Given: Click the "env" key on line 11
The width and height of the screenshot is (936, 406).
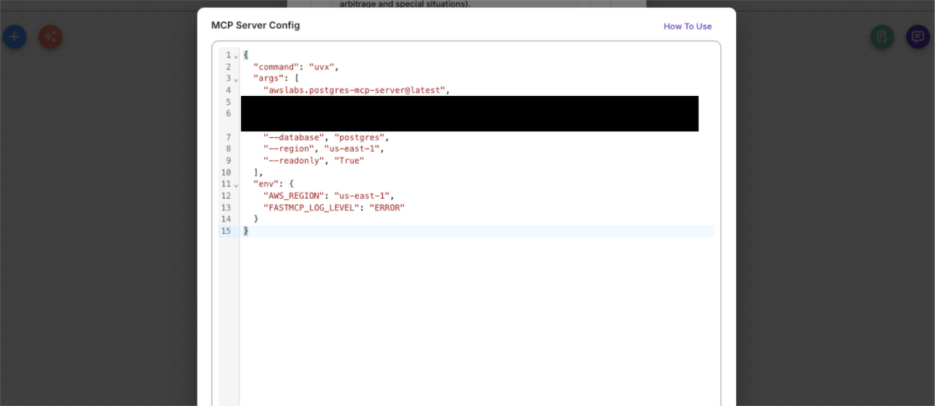Looking at the screenshot, I should pos(266,184).
